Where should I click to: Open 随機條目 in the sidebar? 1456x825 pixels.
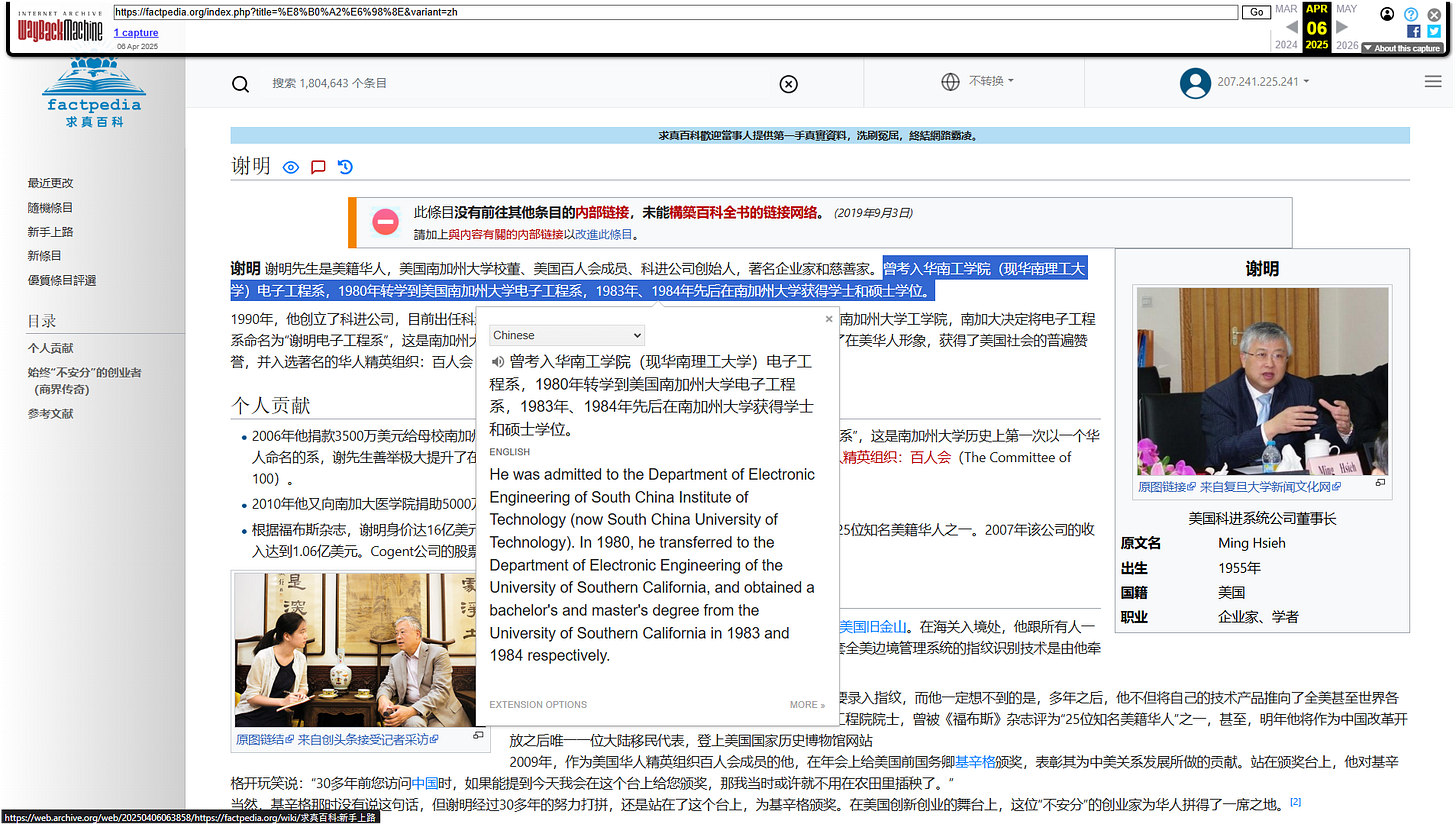[x=50, y=208]
